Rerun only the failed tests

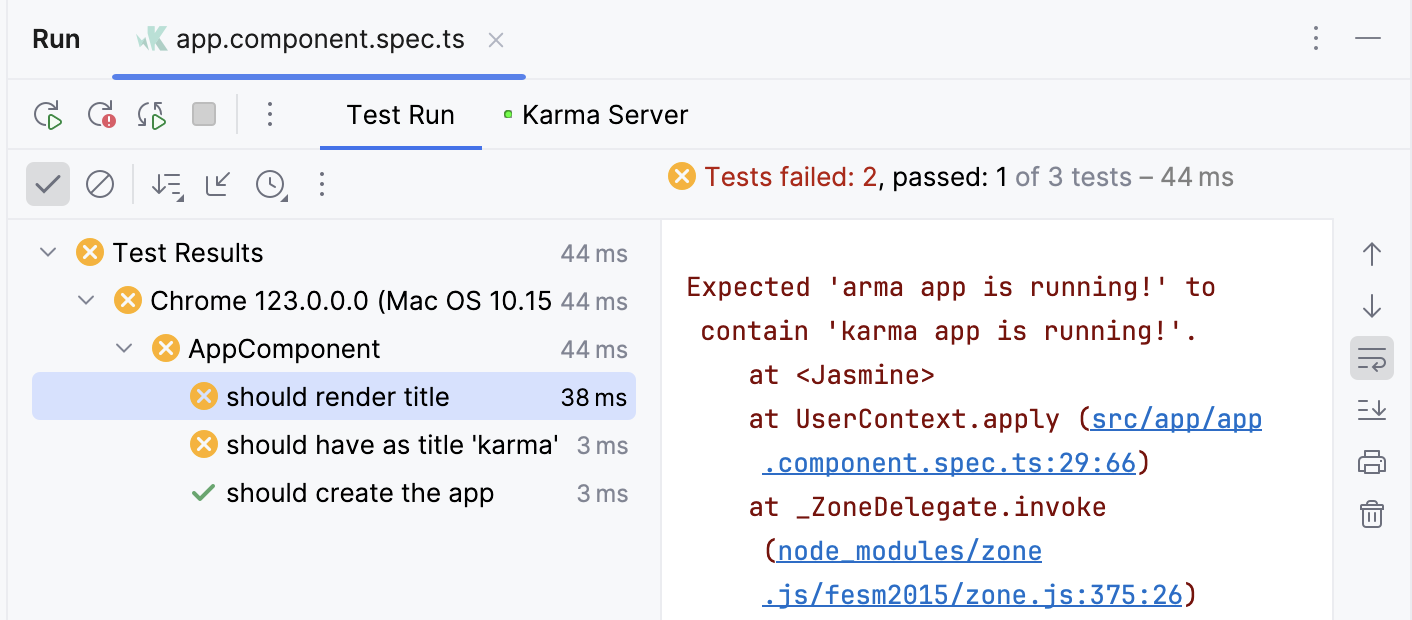100,114
